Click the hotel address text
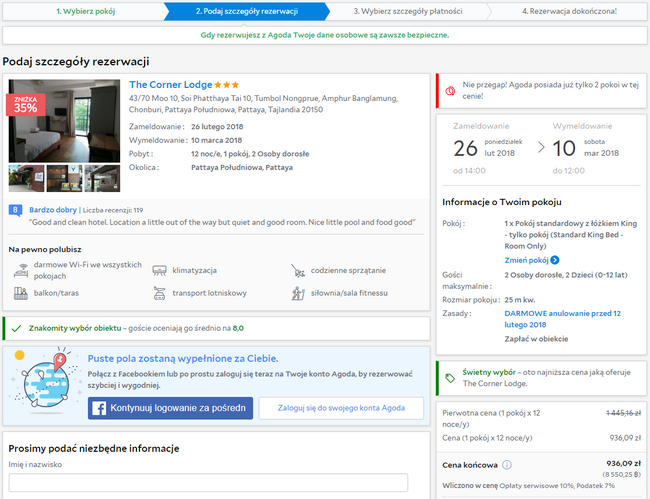Viewport: 650px width, 499px height. [263, 104]
